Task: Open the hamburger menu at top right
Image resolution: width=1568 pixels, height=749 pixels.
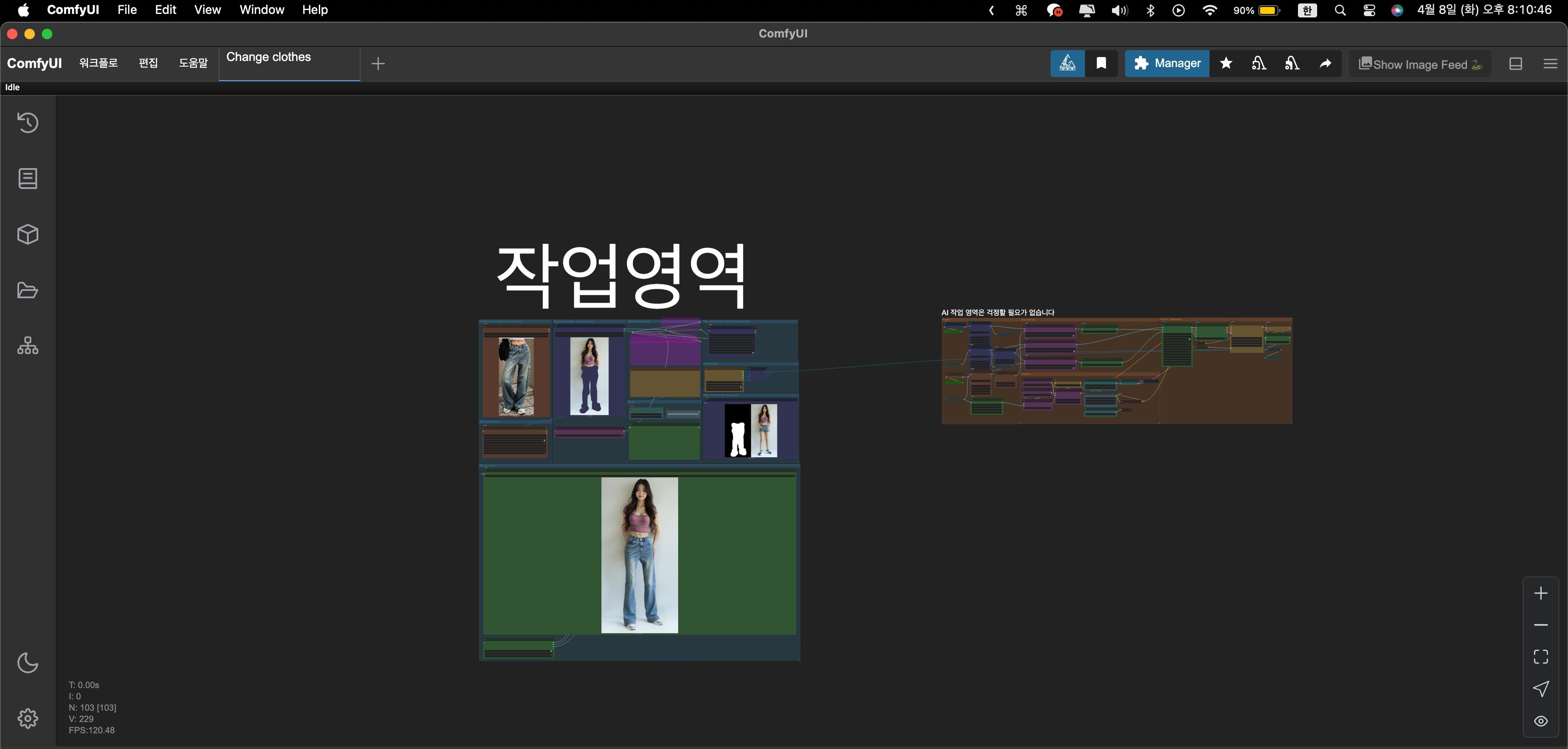Action: (x=1550, y=64)
